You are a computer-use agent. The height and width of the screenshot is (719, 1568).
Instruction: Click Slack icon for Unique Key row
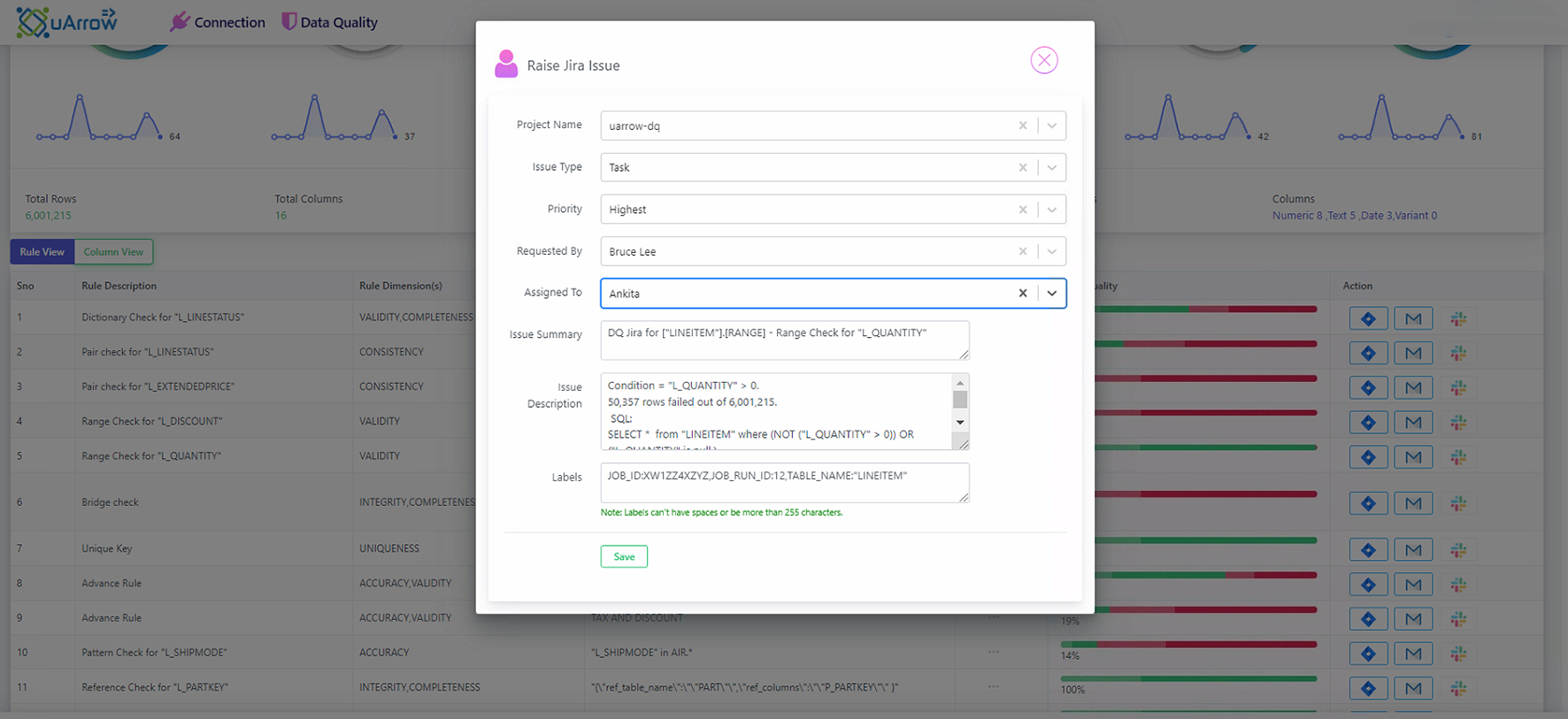tap(1458, 550)
